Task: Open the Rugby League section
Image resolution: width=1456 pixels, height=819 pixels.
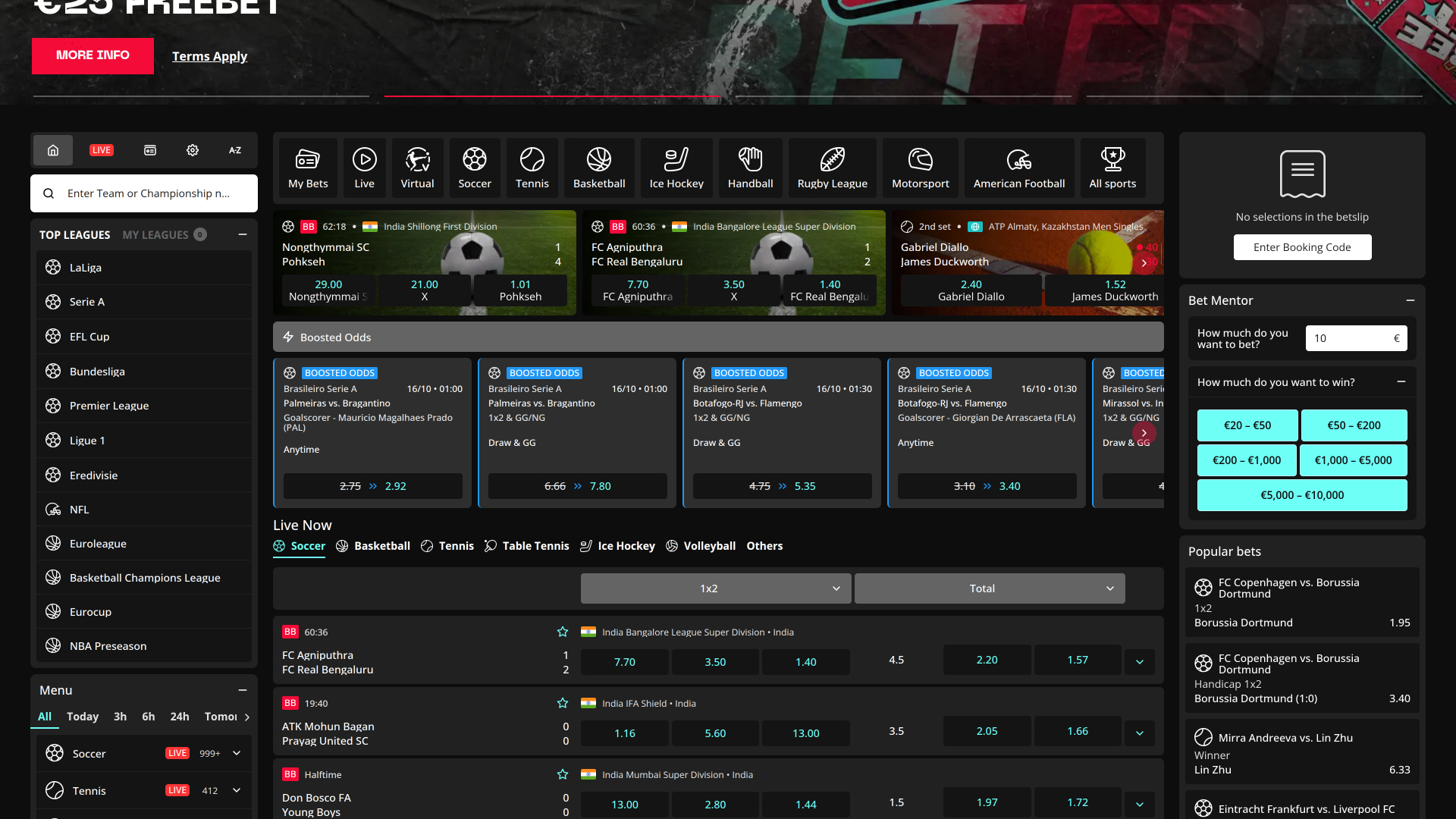Action: coord(832,167)
